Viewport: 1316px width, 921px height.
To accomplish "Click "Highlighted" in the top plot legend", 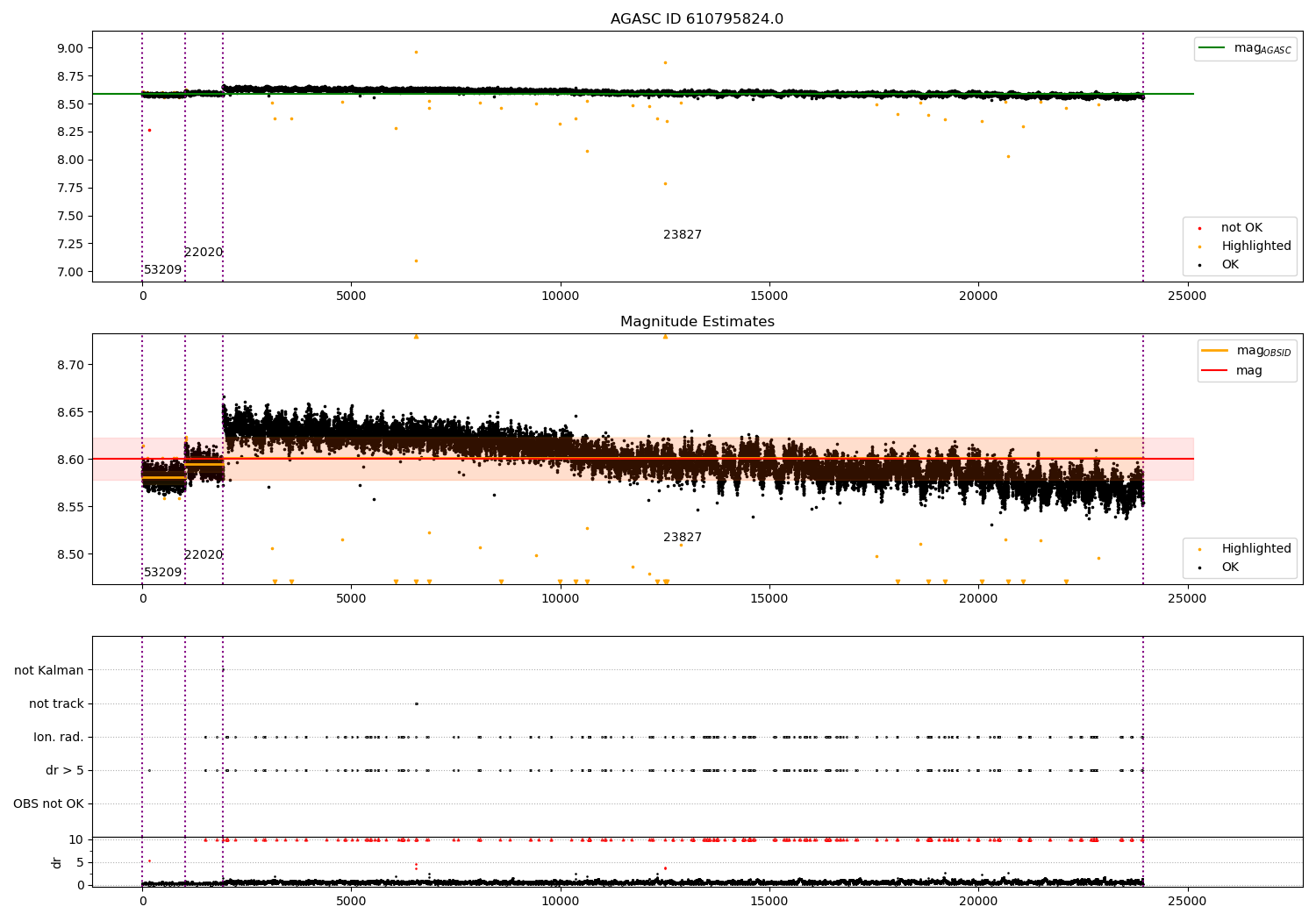I will coord(1255,246).
